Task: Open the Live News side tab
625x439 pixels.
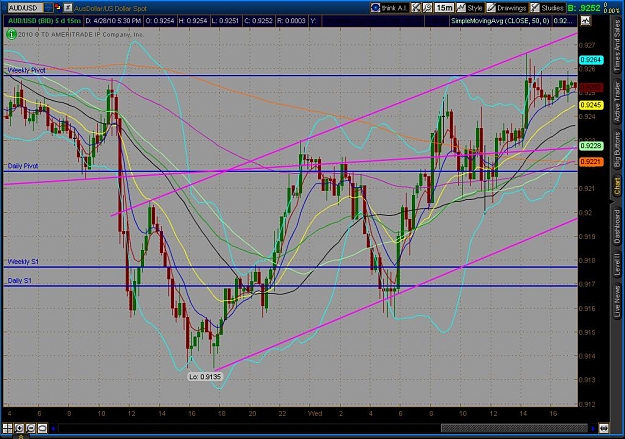Action: click(617, 302)
